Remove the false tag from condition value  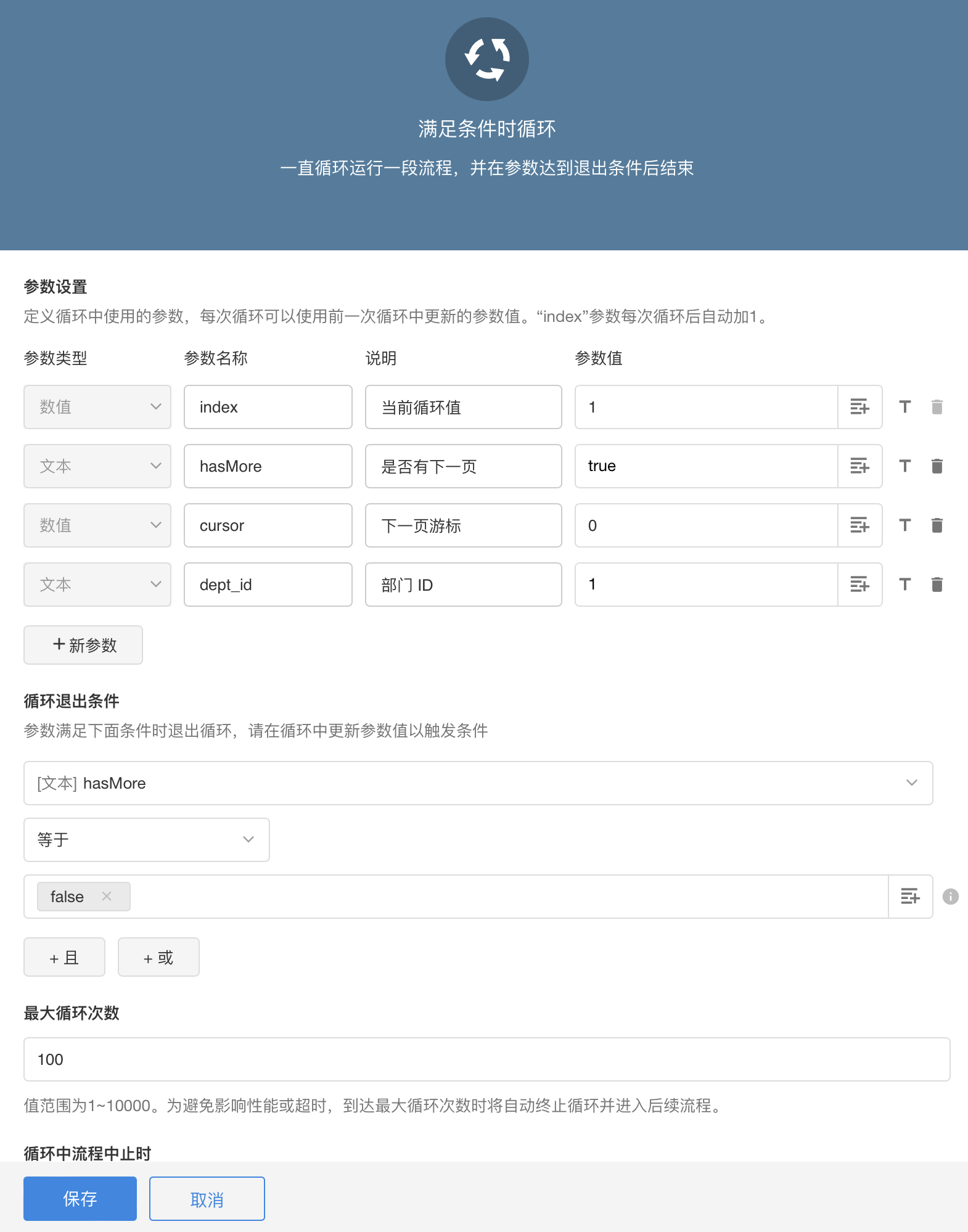pyautogui.click(x=107, y=897)
